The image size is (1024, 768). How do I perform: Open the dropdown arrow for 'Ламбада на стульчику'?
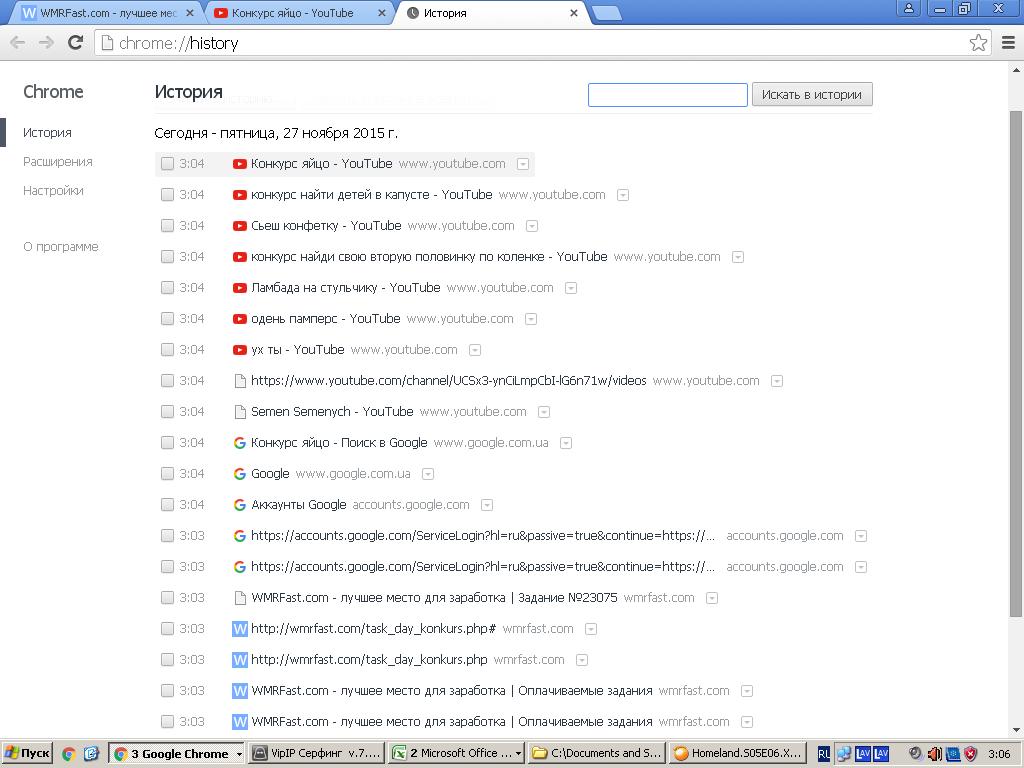click(x=571, y=288)
